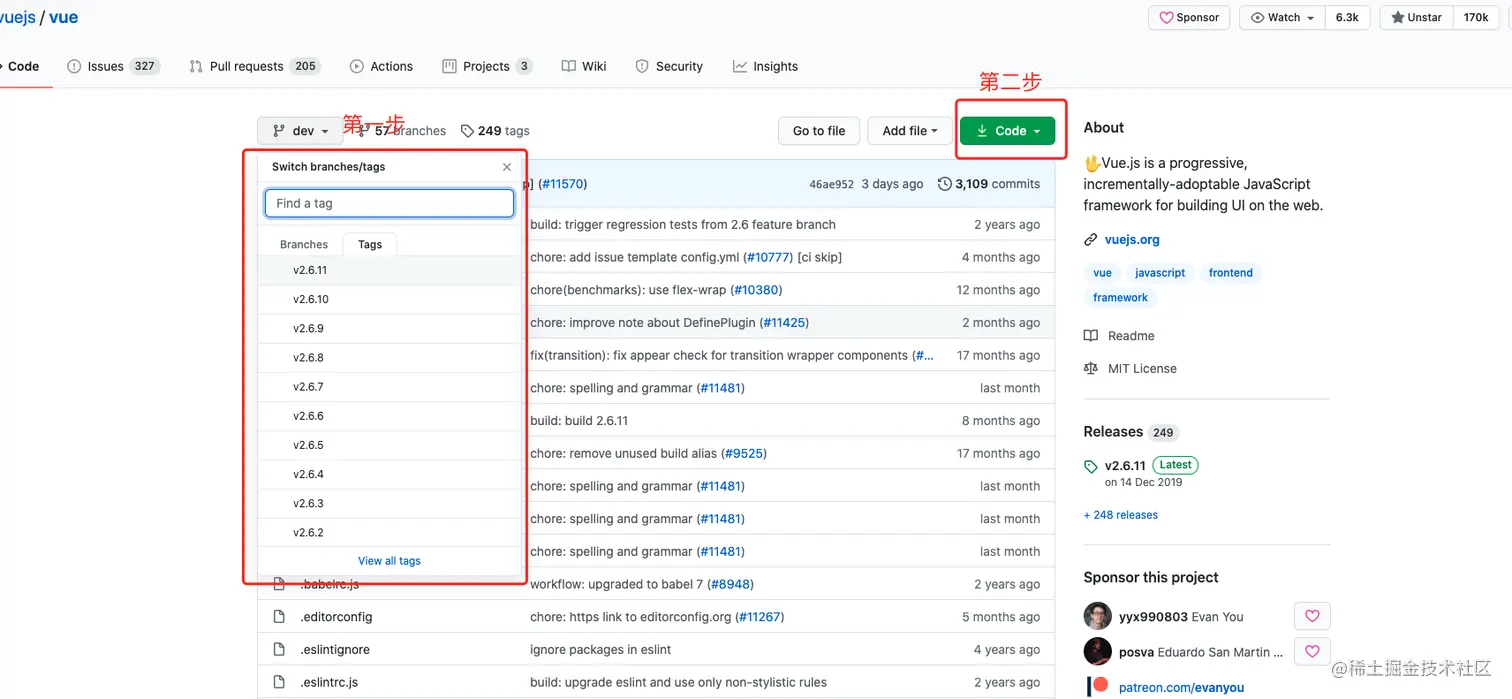Click the javascript topic tag

click(1160, 273)
